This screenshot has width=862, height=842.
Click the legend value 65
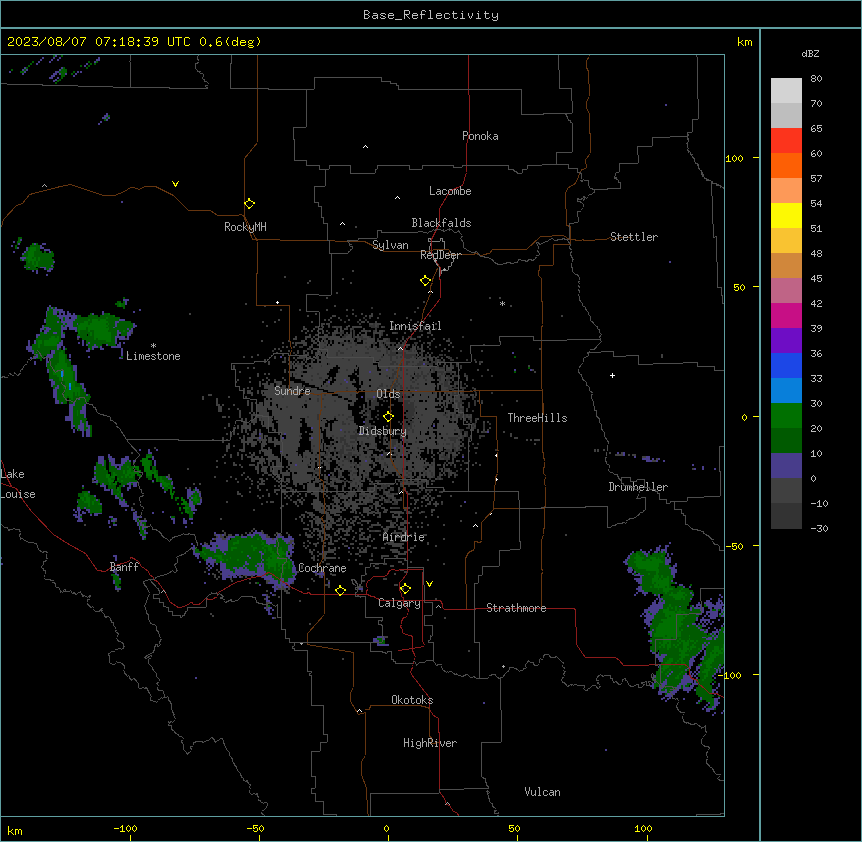coord(816,129)
